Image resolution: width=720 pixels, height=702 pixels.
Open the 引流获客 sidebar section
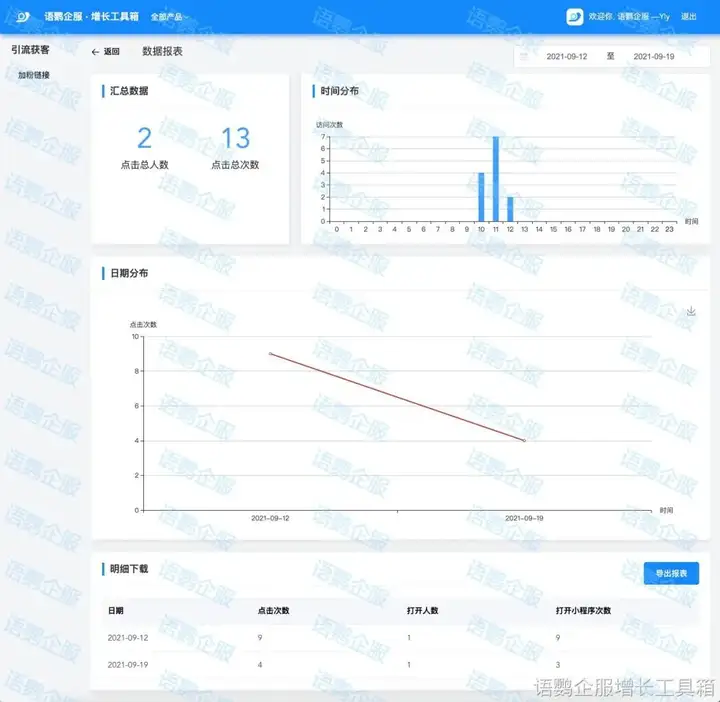click(30, 49)
